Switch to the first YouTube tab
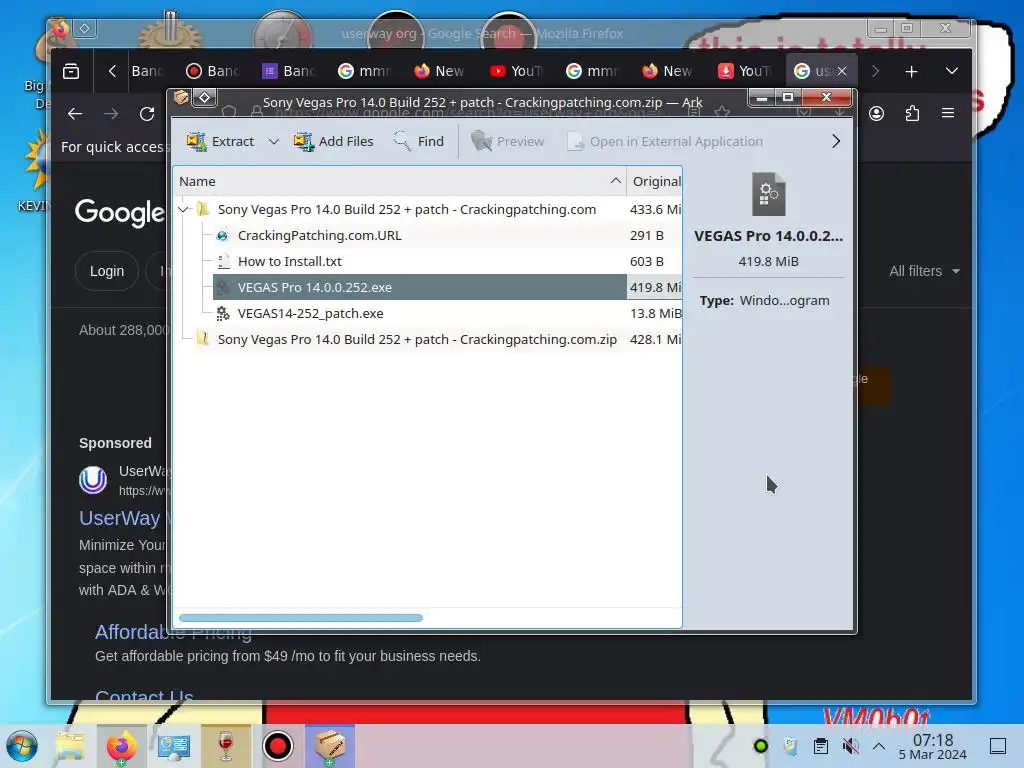 pyautogui.click(x=516, y=71)
